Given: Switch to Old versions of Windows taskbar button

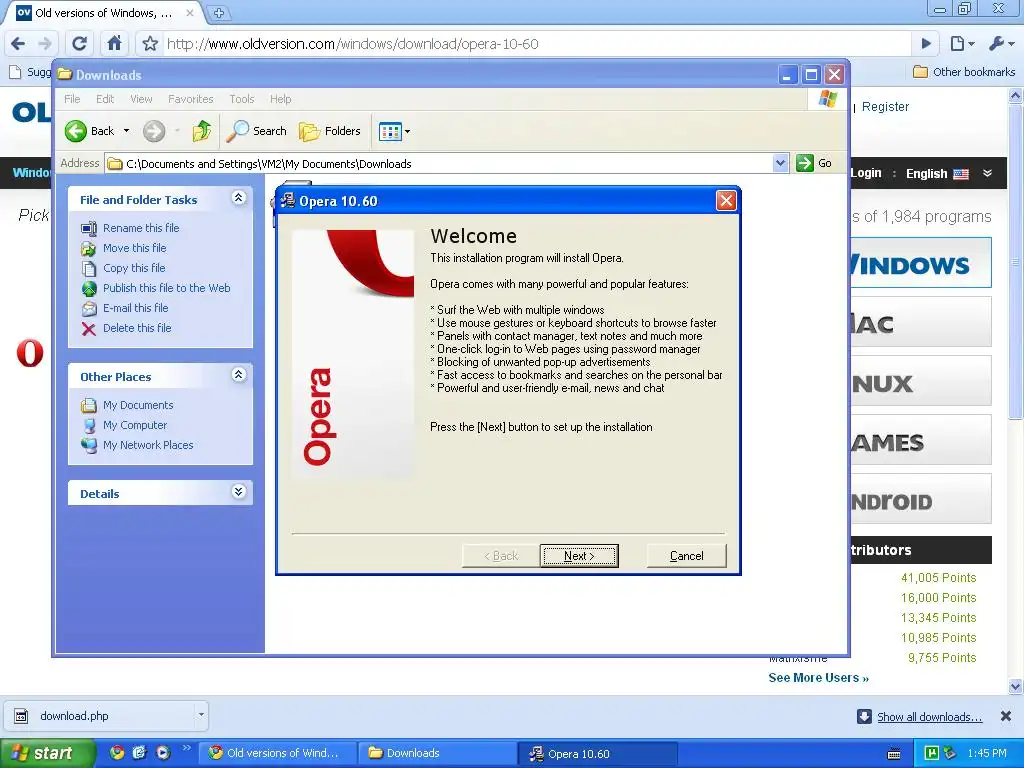Looking at the screenshot, I should [278, 754].
